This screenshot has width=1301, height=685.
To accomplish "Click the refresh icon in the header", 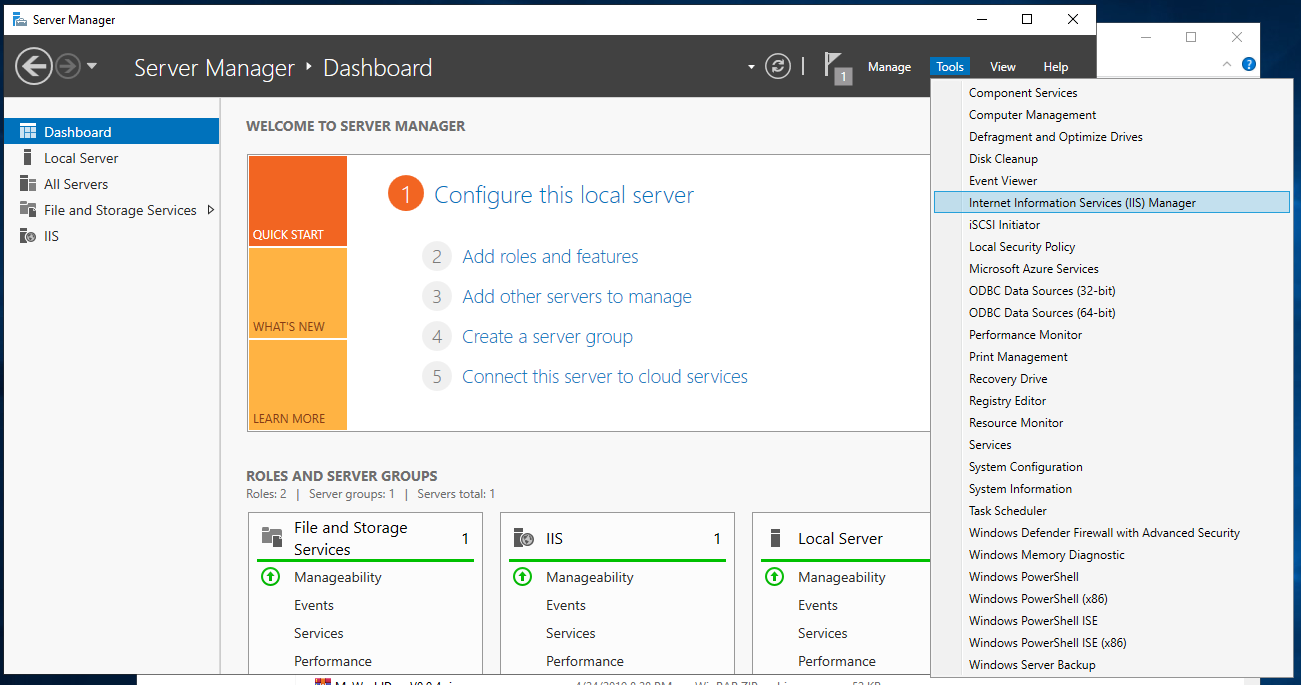I will [x=778, y=67].
